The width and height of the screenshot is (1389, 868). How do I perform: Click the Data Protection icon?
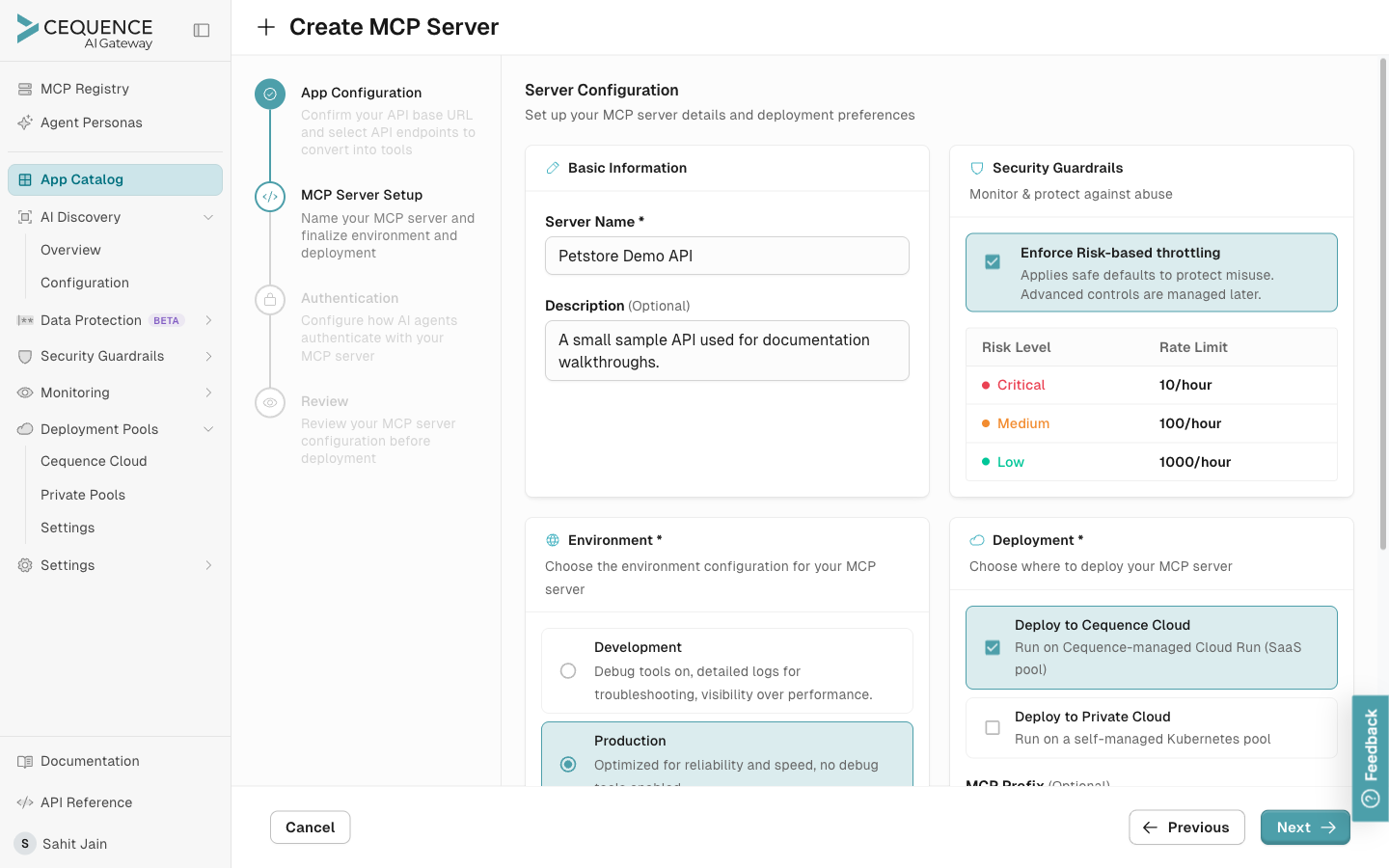(25, 320)
